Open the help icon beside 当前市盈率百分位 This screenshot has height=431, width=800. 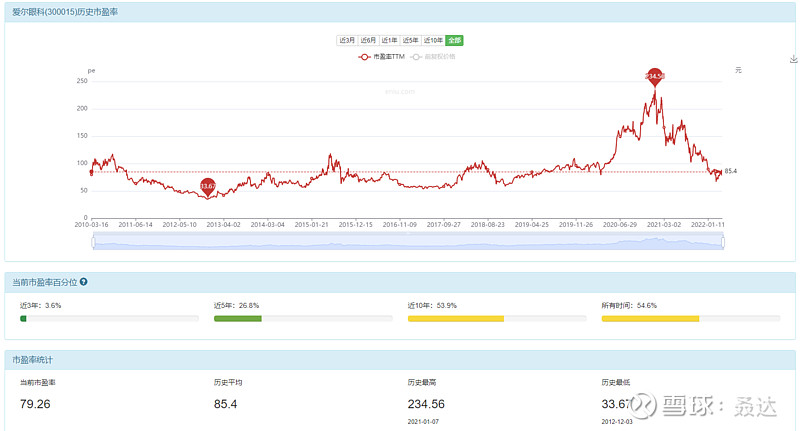coord(84,282)
